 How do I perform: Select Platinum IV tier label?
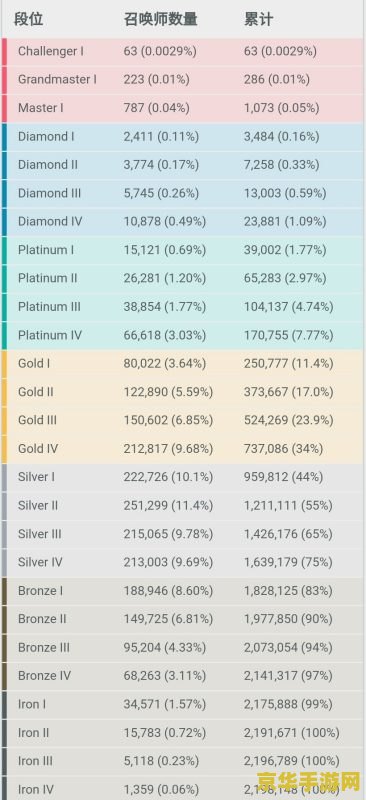[50, 335]
